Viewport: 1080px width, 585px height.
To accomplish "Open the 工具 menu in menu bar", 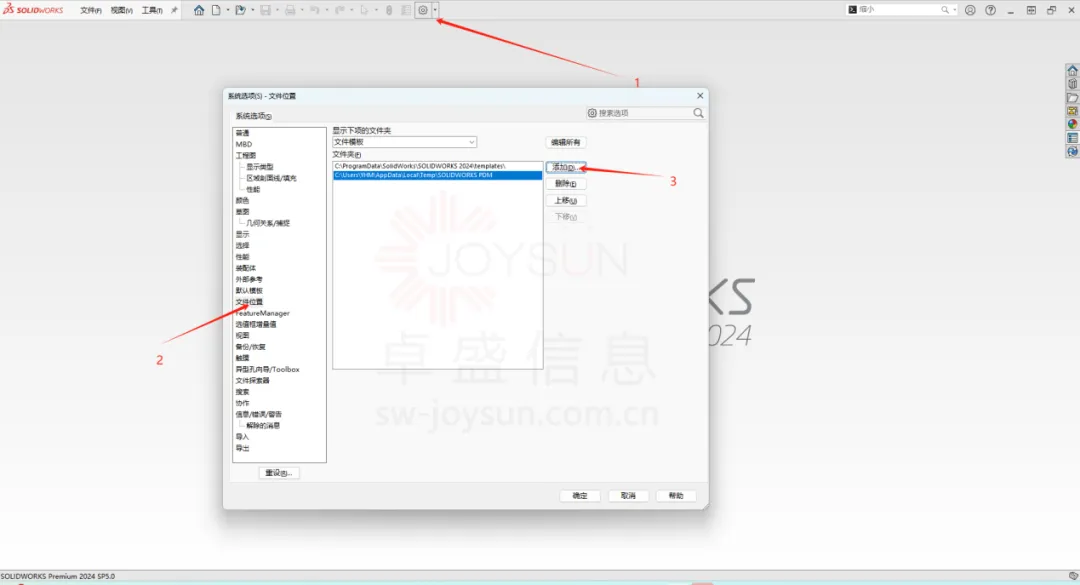I will pos(151,10).
